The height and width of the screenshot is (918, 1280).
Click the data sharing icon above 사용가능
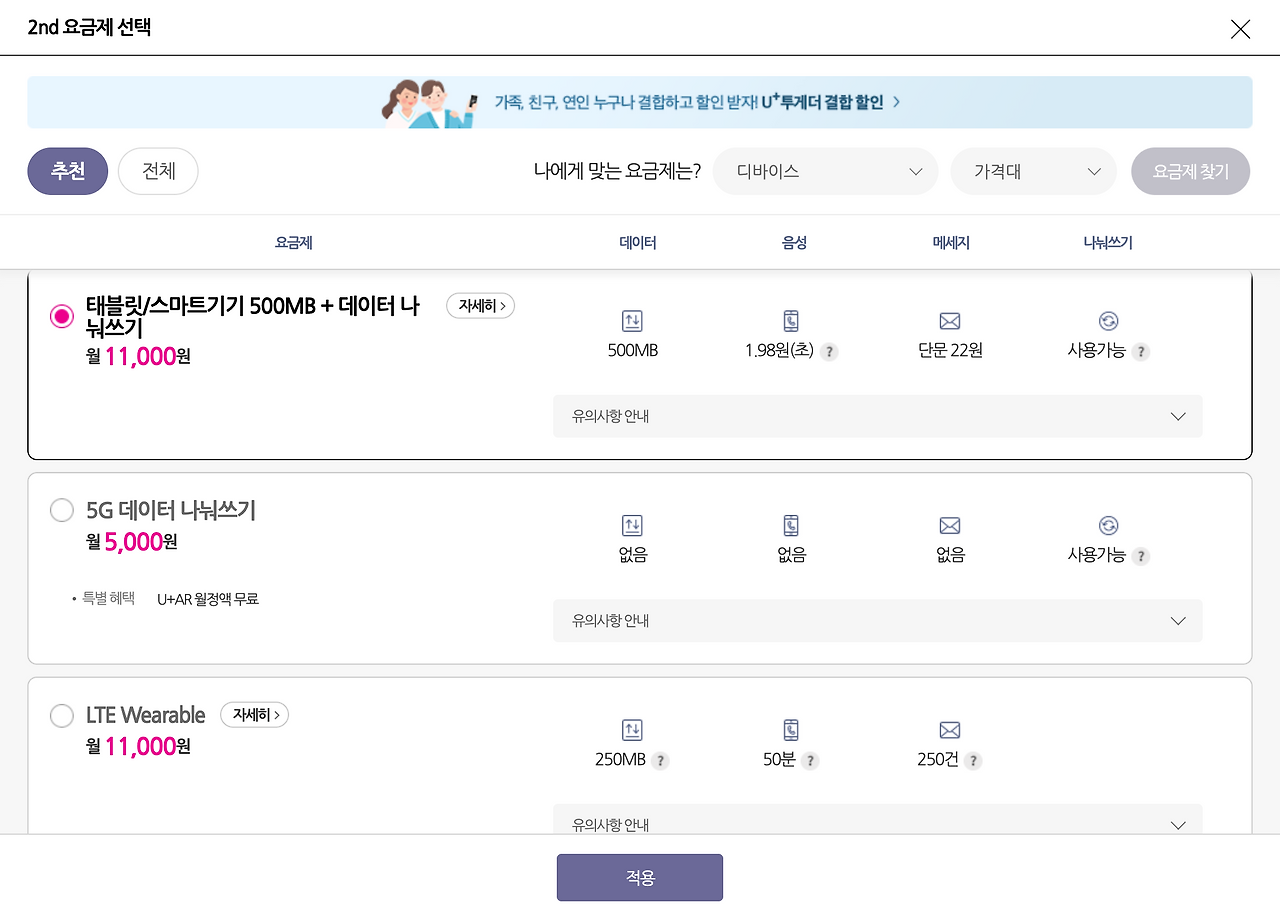coord(1107,321)
